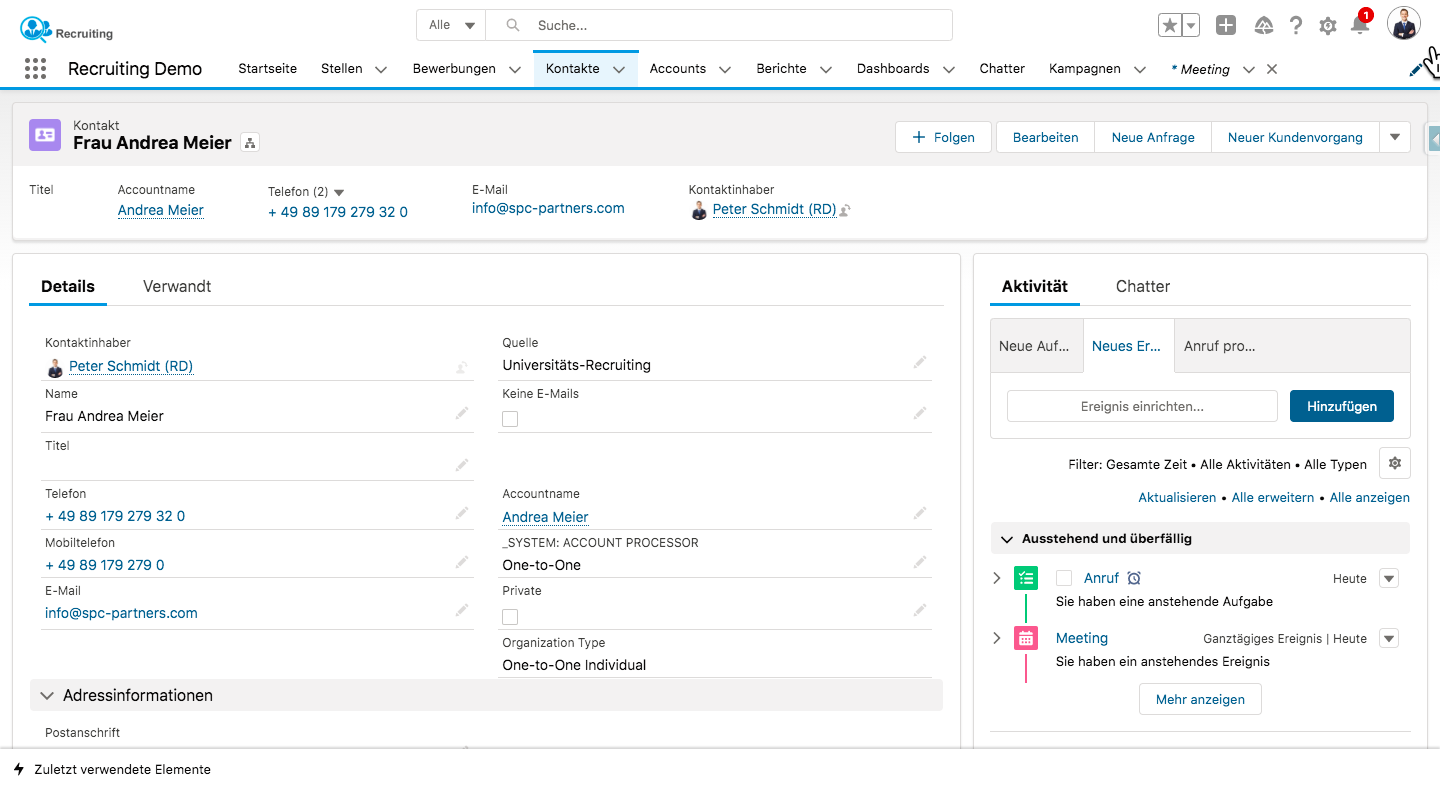Open Setup gear in header
1440x789 pixels.
(x=1328, y=27)
